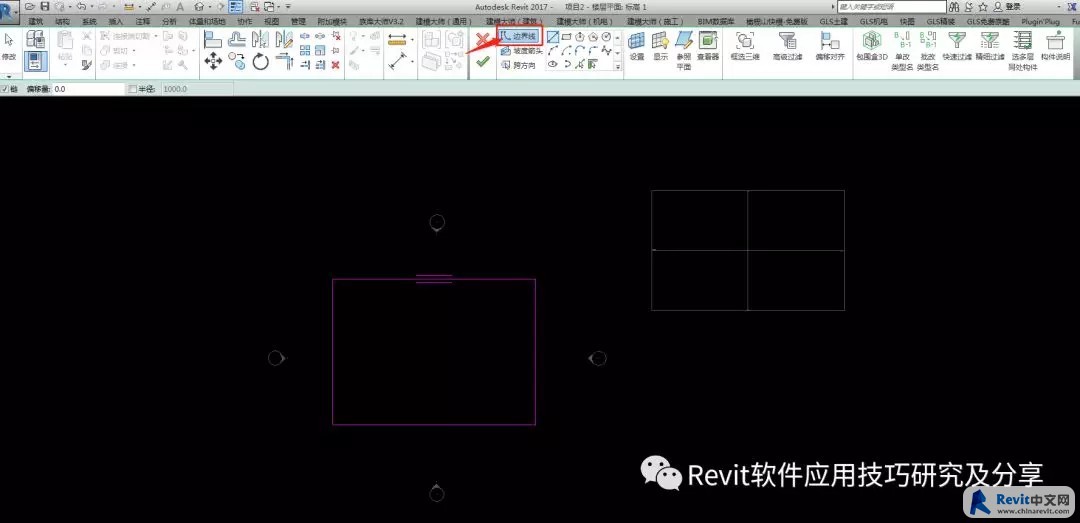The width and height of the screenshot is (1080, 523).
Task: Click the Undo arrow icon
Action: tap(81, 6)
